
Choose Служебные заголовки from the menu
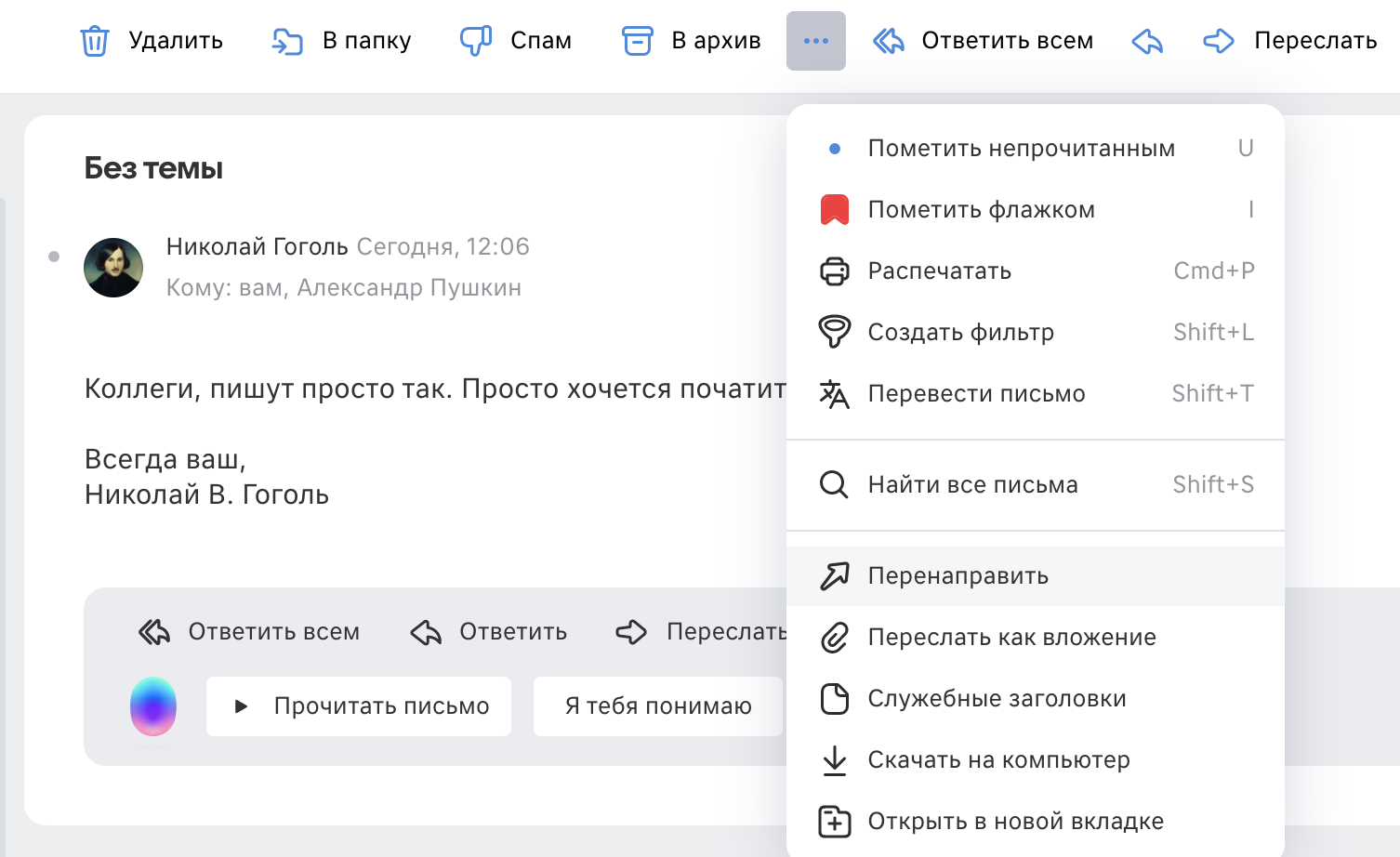pyautogui.click(x=1036, y=699)
